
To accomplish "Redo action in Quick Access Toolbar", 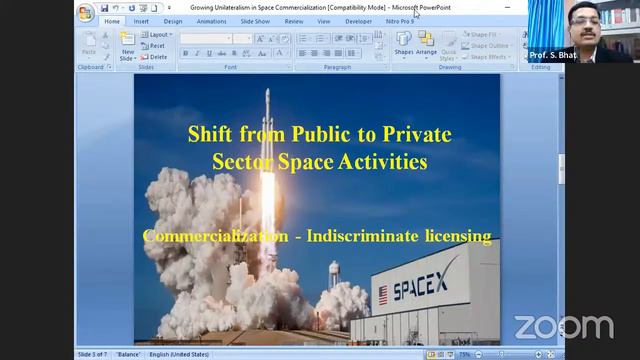I will 131,8.
